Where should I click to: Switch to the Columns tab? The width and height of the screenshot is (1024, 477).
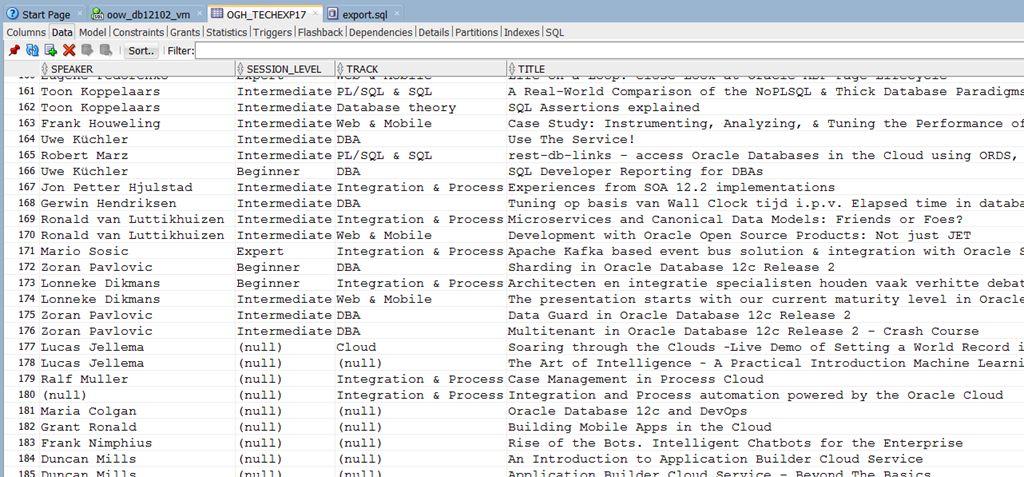(x=26, y=32)
